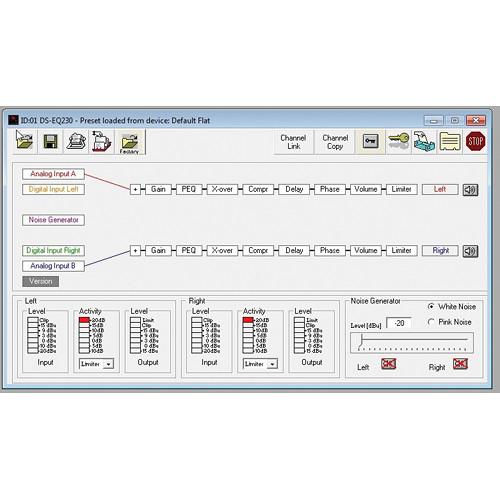500x500 pixels.
Task: Open PEQ block in Right channel chain
Action: coord(189,250)
